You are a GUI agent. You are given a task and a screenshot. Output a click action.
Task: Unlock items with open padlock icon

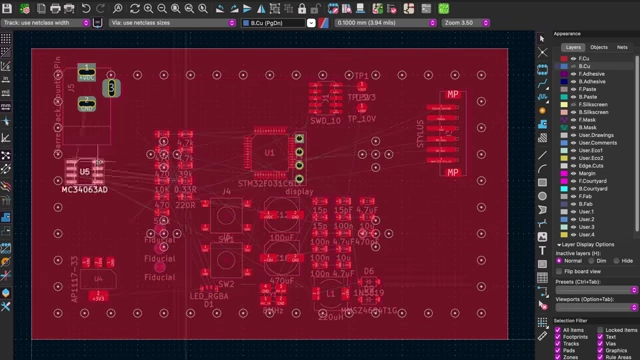pyautogui.click(x=316, y=8)
